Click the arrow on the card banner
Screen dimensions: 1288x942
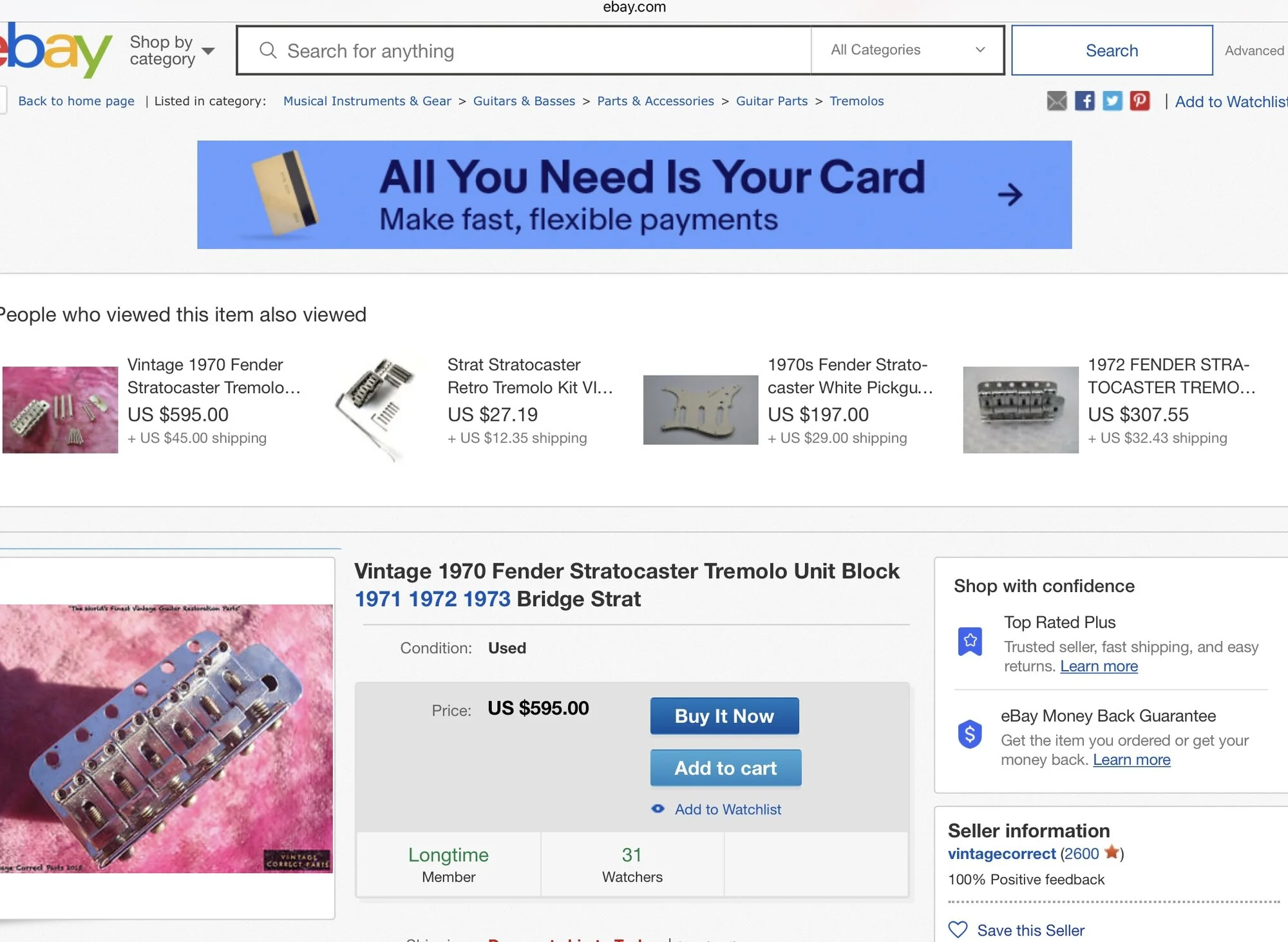pos(1010,195)
